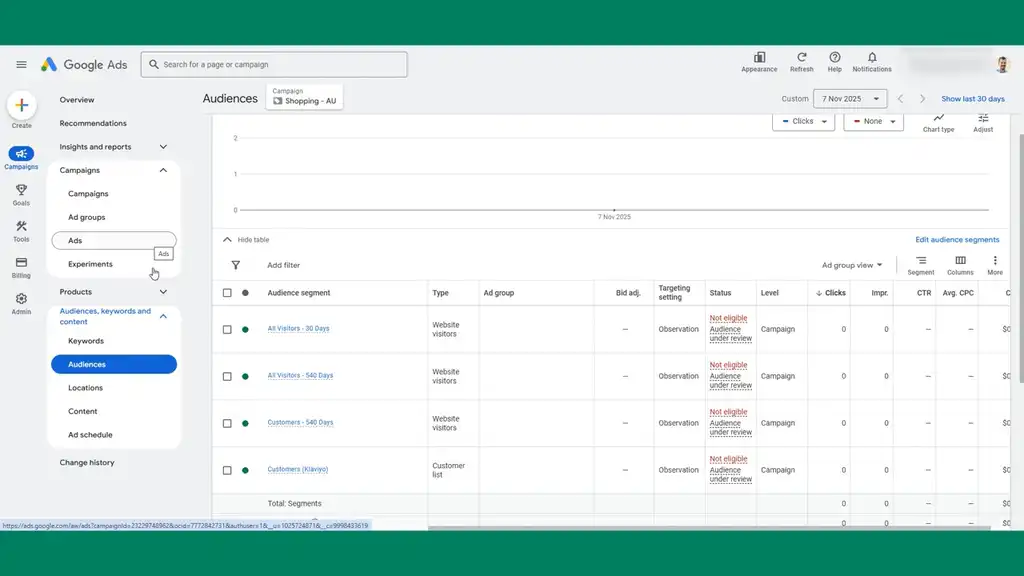The width and height of the screenshot is (1024, 576).
Task: Open the Goals trophy icon
Action: click(x=21, y=190)
